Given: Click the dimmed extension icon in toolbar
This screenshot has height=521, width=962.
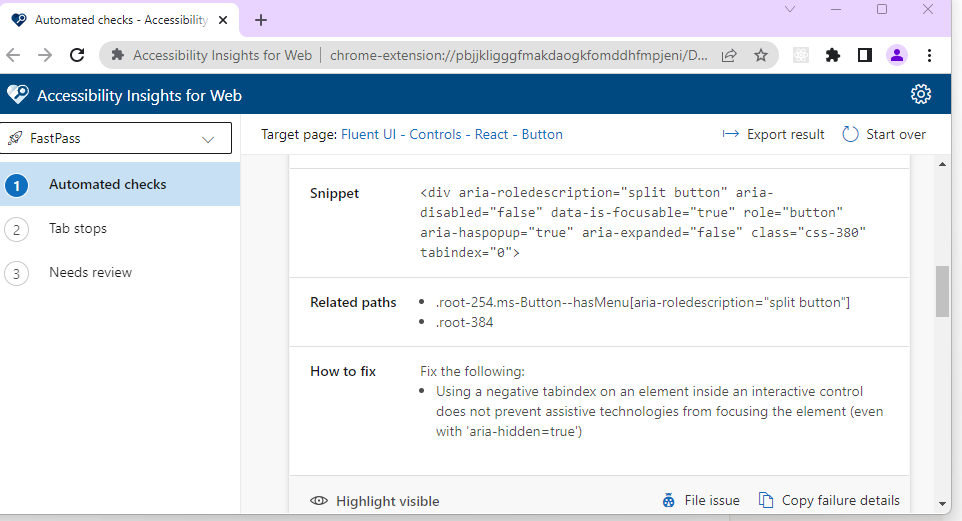Looking at the screenshot, I should (x=801, y=55).
